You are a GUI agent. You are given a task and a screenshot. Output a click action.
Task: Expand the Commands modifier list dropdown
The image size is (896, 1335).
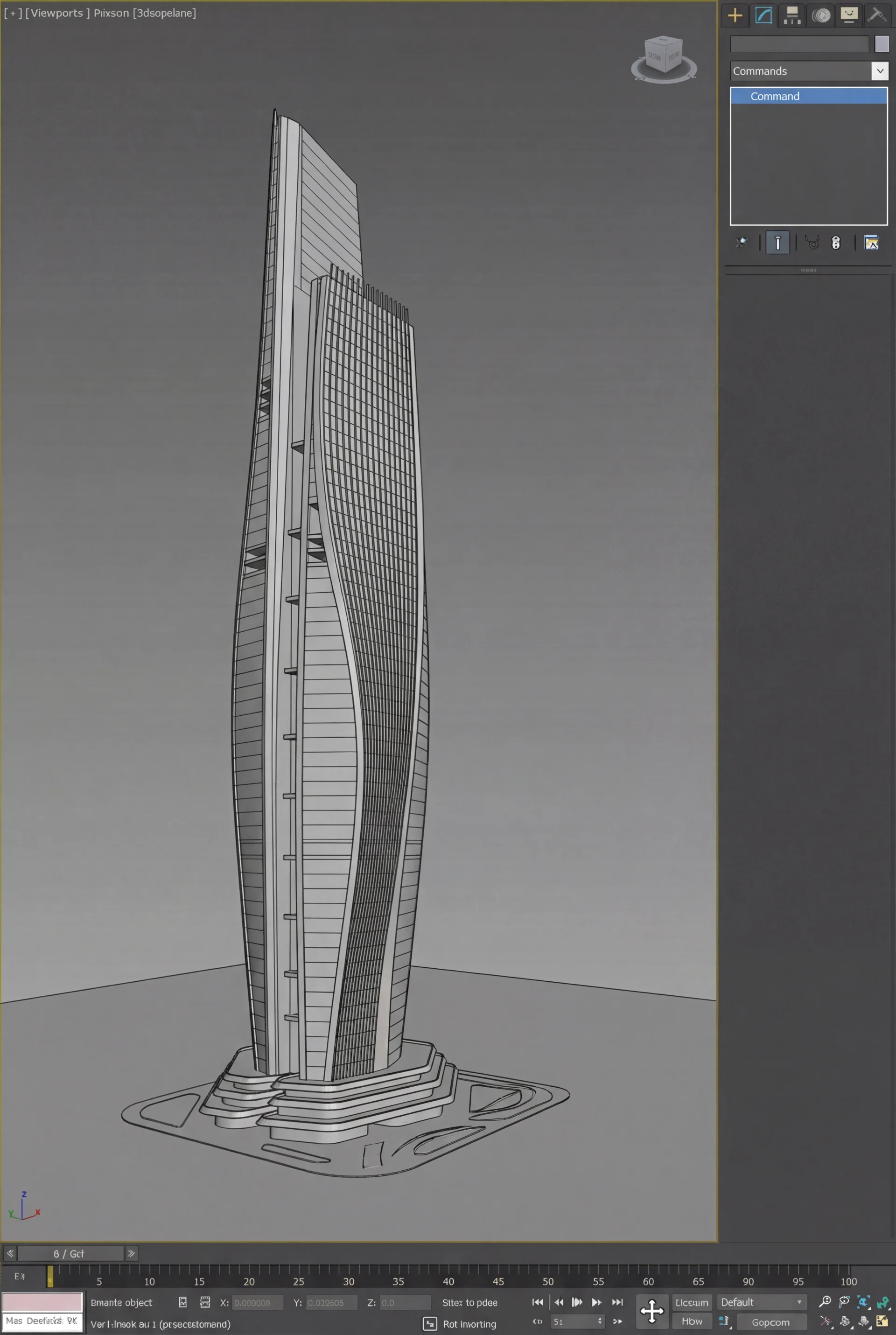(x=879, y=71)
